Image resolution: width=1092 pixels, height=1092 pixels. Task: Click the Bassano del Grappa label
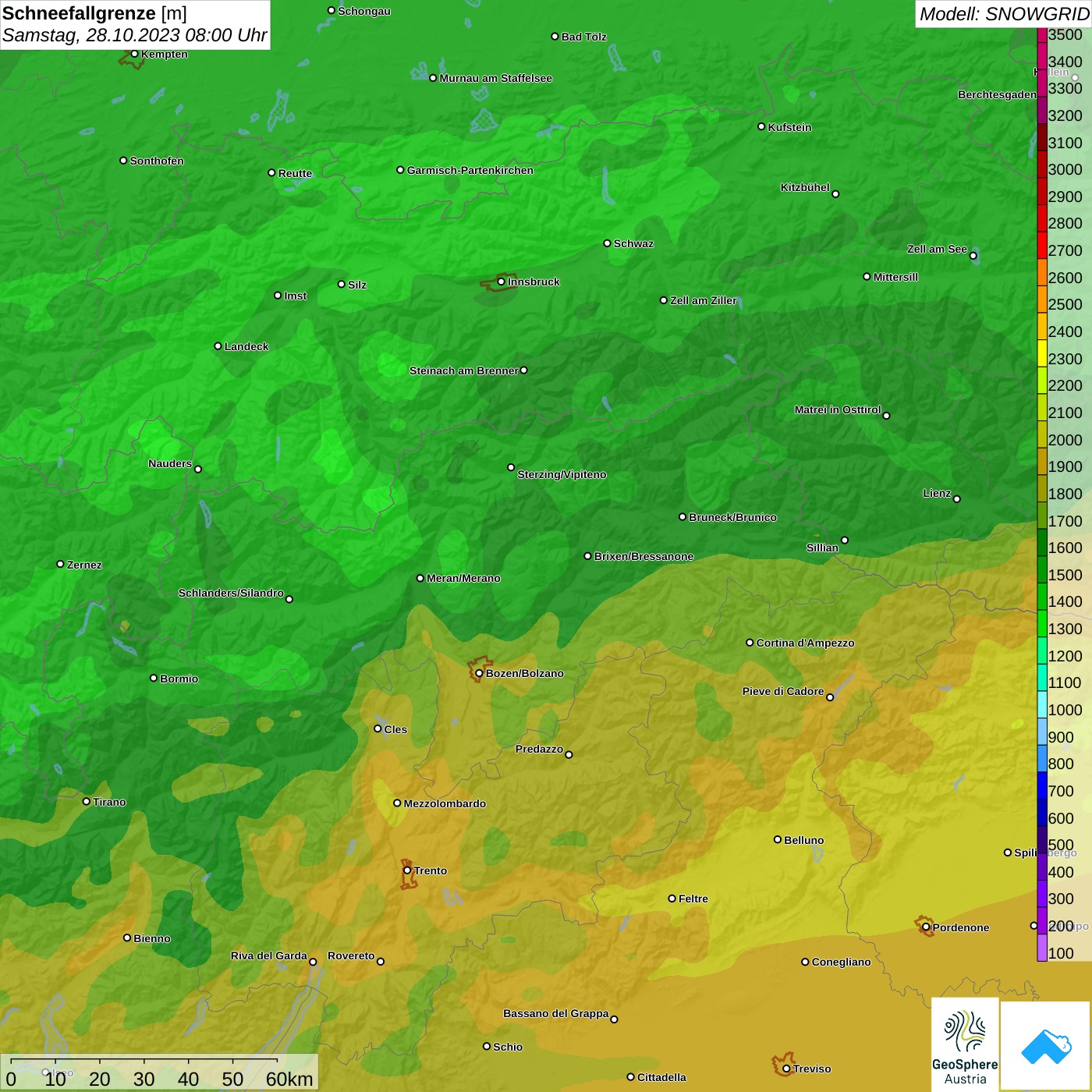556,1013
